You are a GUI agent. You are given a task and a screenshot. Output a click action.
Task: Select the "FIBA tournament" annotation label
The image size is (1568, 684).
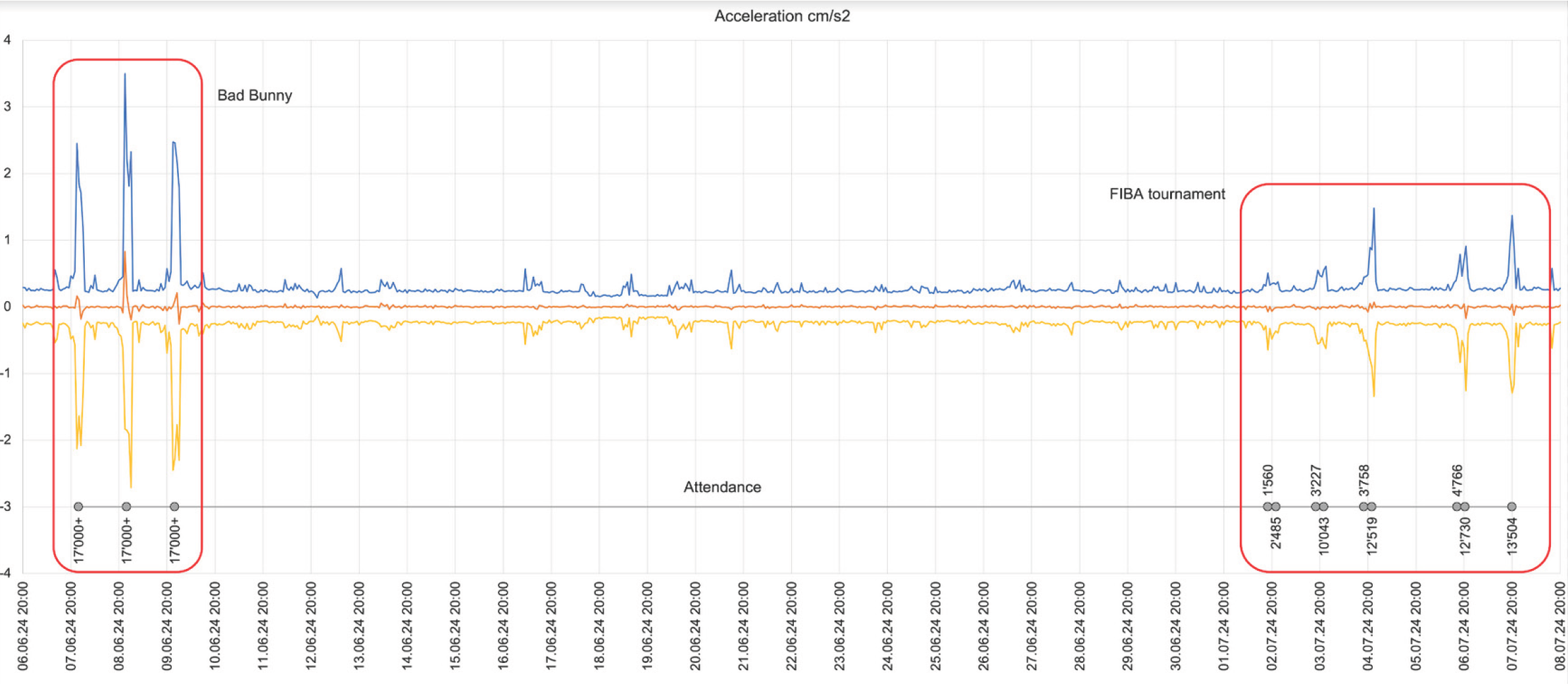1167,194
